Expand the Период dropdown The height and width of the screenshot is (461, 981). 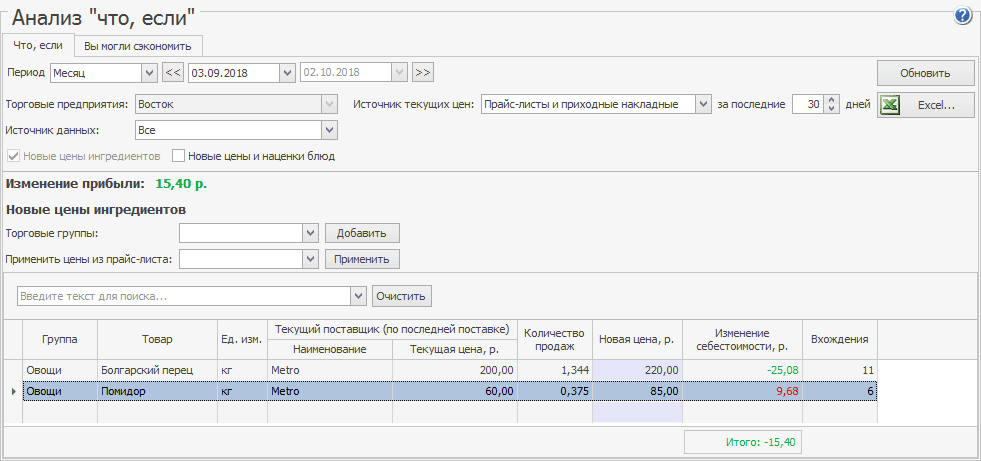[150, 72]
